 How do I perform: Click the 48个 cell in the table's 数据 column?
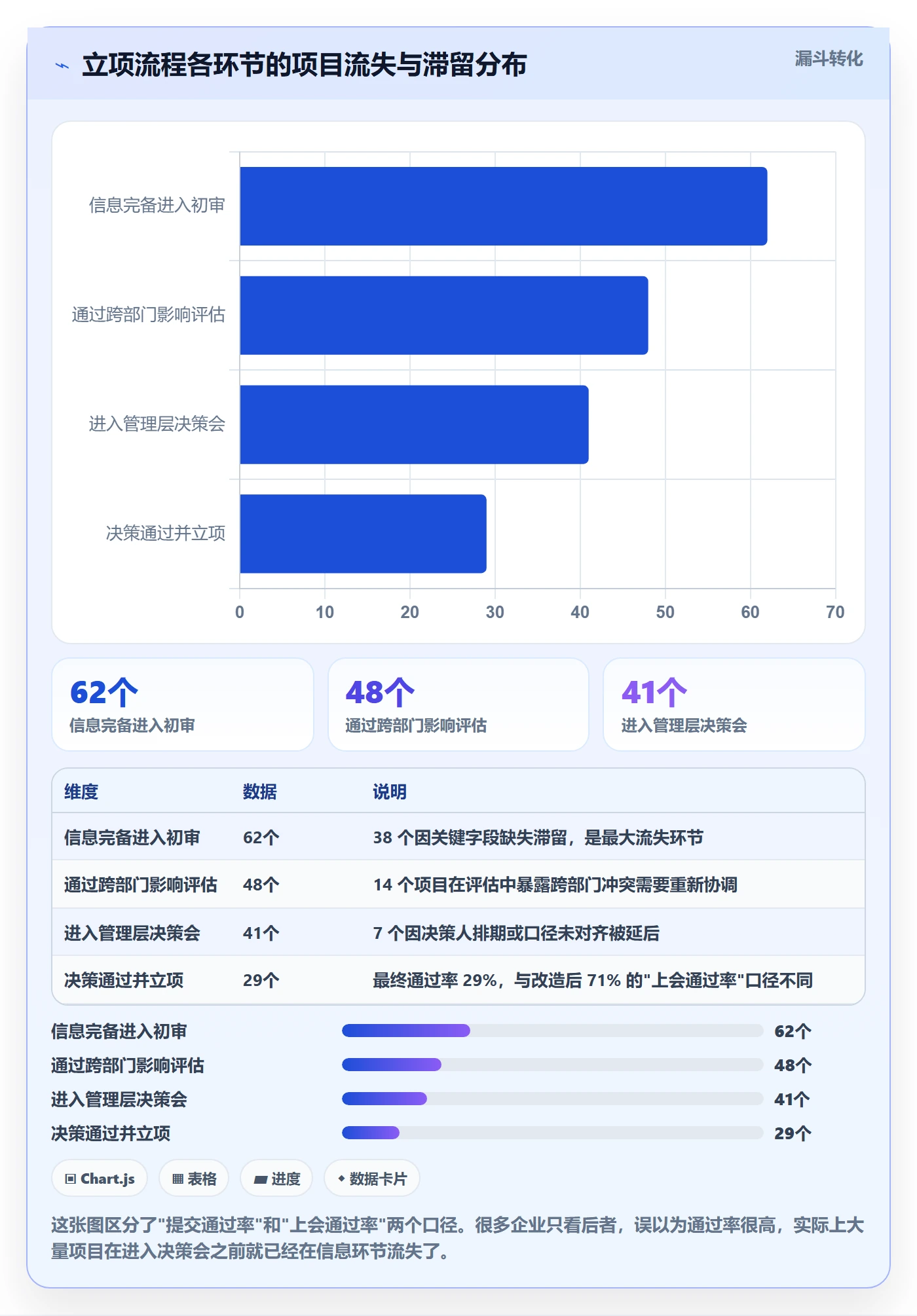click(261, 885)
